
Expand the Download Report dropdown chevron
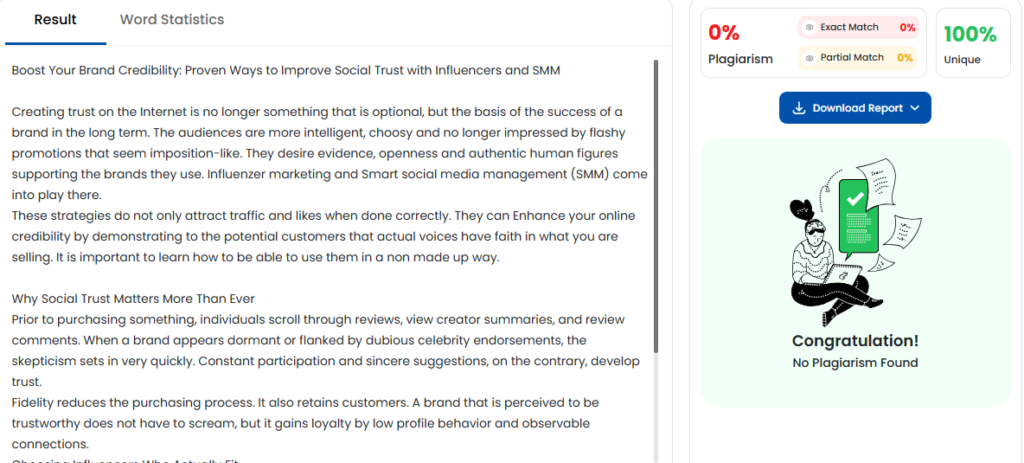pos(915,108)
